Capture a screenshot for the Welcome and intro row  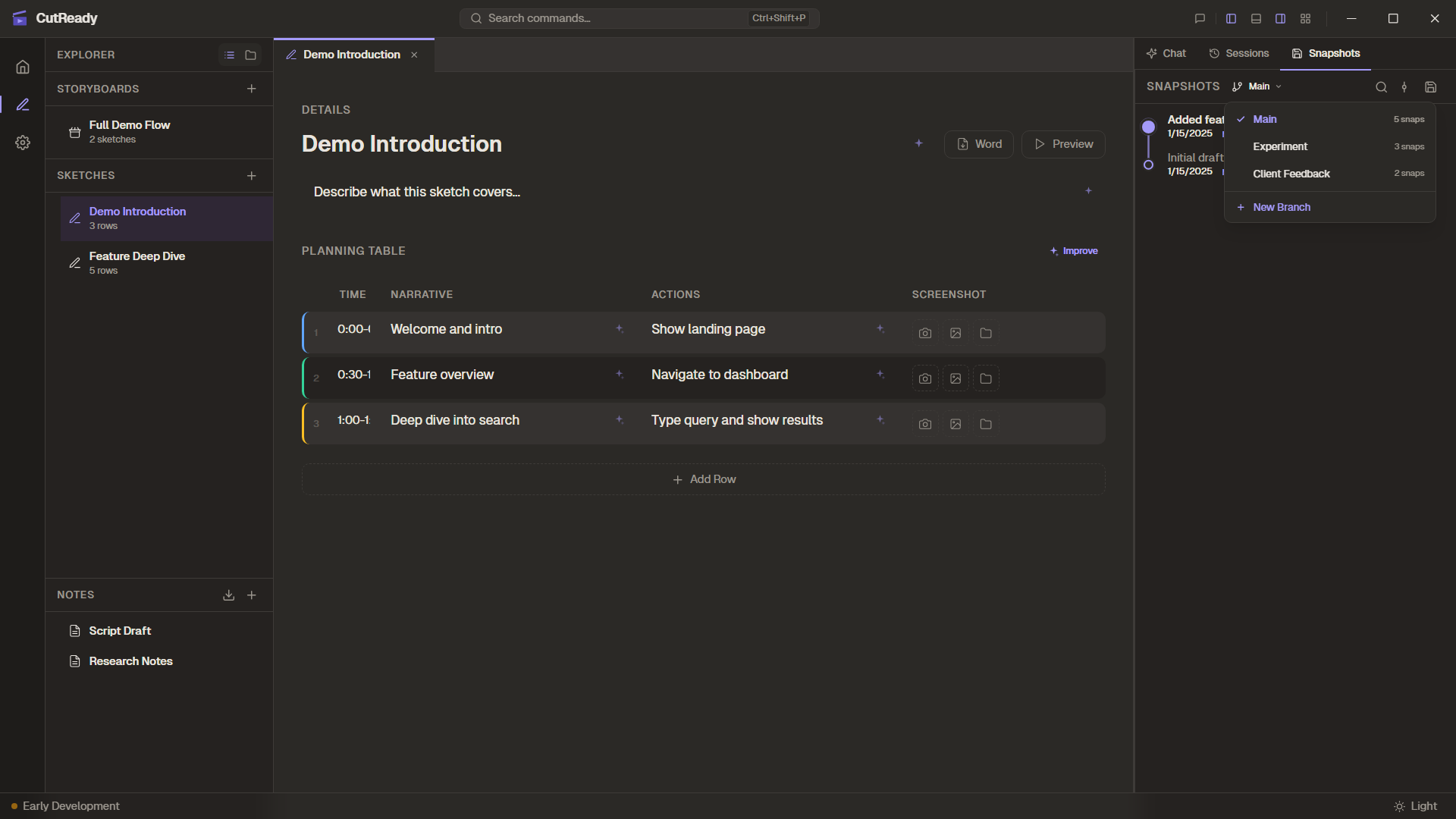924,332
